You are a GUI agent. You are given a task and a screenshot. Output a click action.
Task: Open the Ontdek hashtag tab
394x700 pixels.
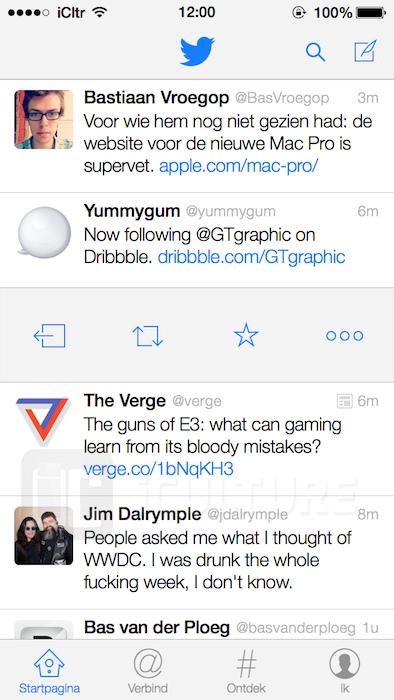click(246, 671)
